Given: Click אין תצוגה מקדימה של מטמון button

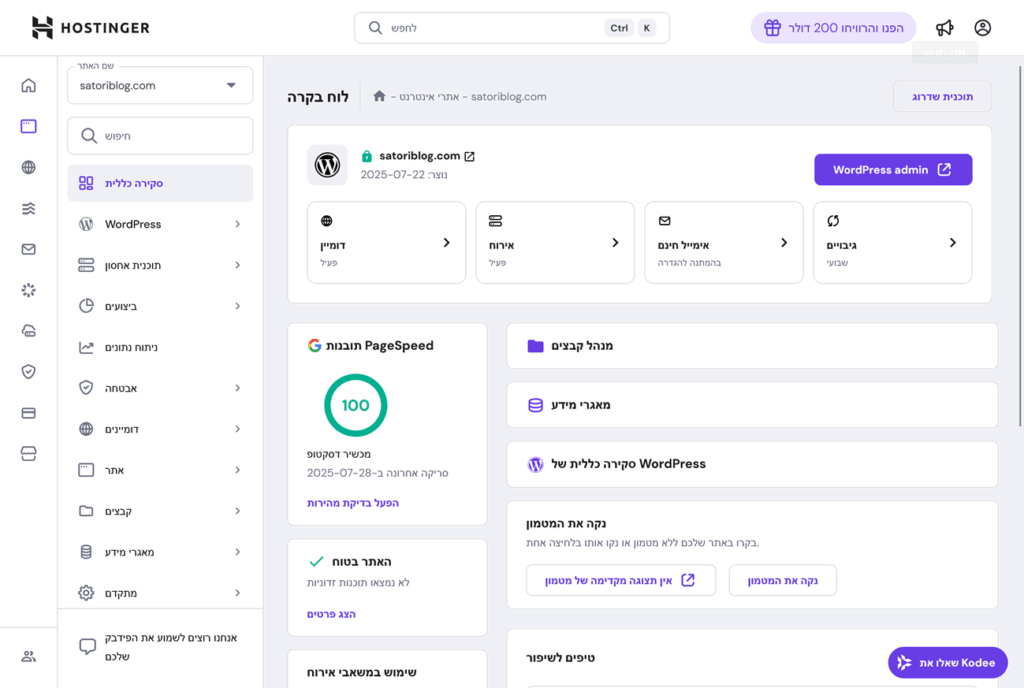Looking at the screenshot, I should (x=620, y=580).
